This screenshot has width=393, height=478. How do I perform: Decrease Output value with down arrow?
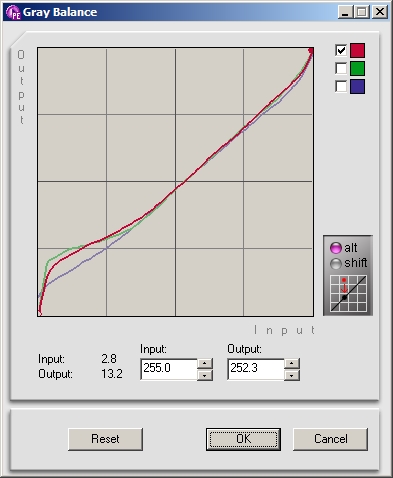coord(292,375)
